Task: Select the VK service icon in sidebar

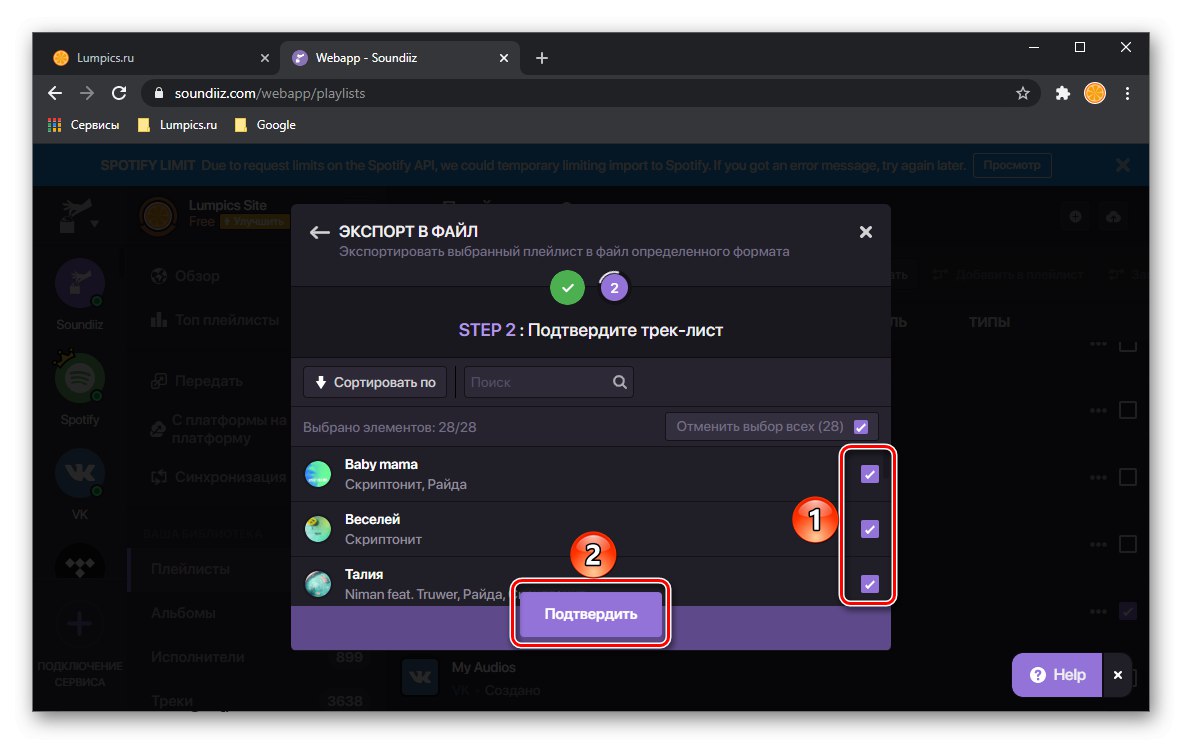Action: [79, 473]
